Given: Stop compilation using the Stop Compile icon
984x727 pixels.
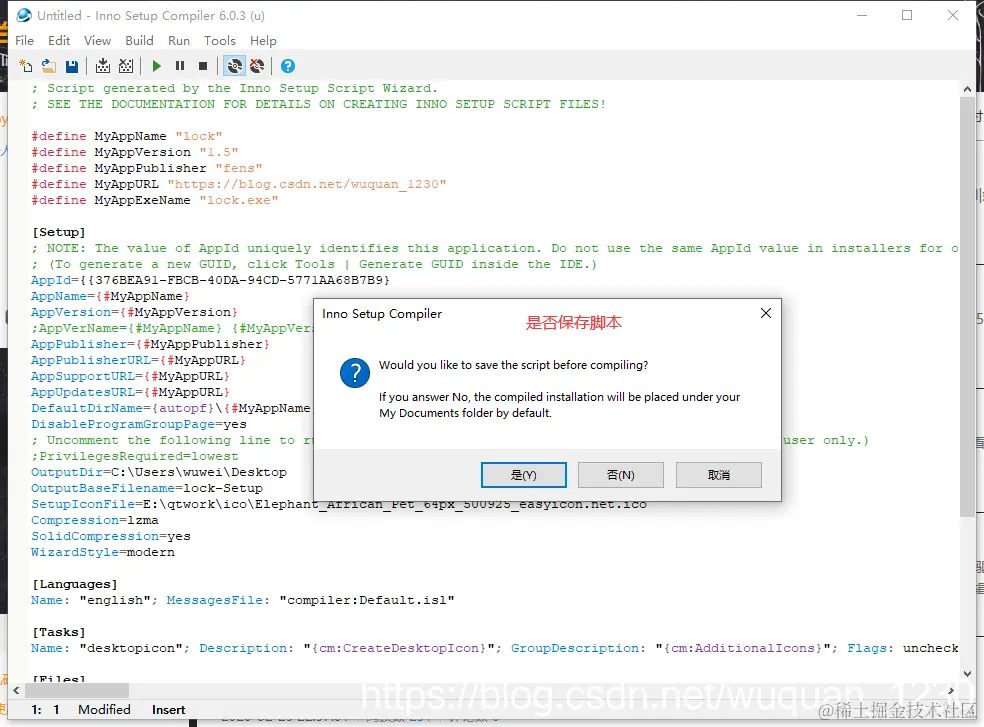Looking at the screenshot, I should click(x=126, y=66).
